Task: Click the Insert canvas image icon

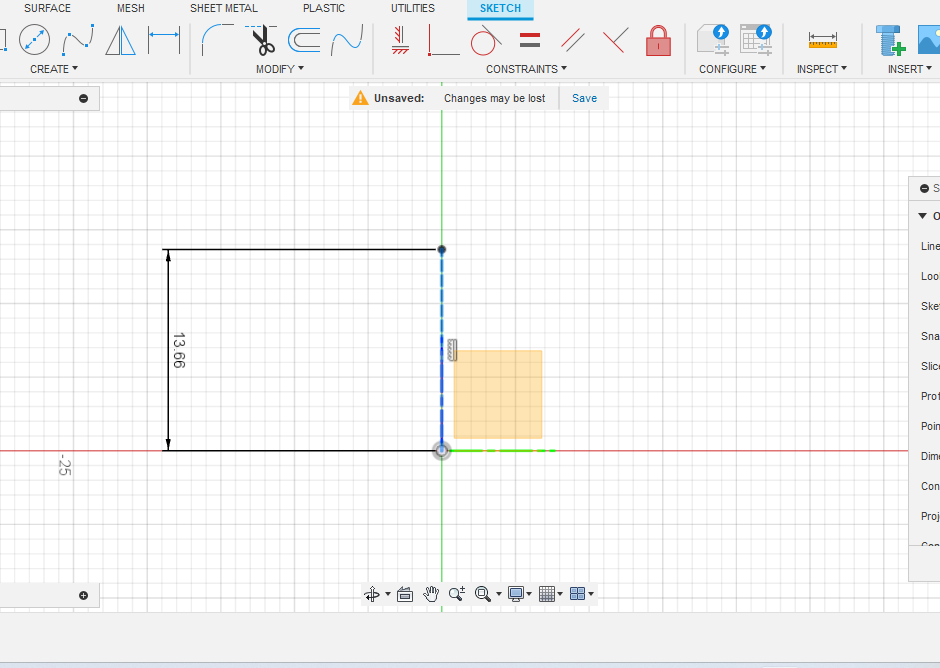Action: tap(929, 40)
